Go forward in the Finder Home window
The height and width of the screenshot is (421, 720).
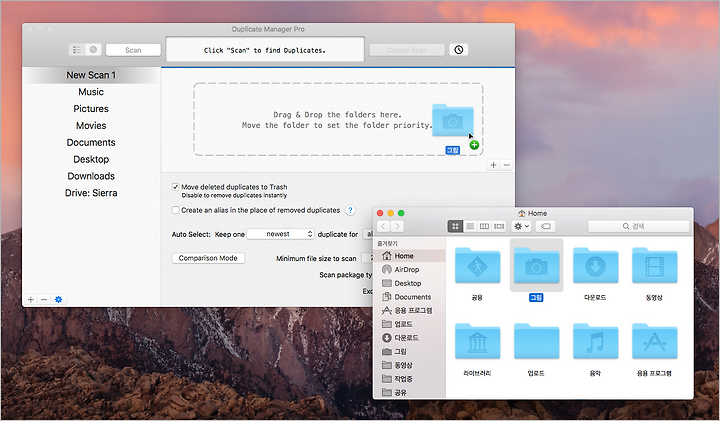tap(398, 226)
